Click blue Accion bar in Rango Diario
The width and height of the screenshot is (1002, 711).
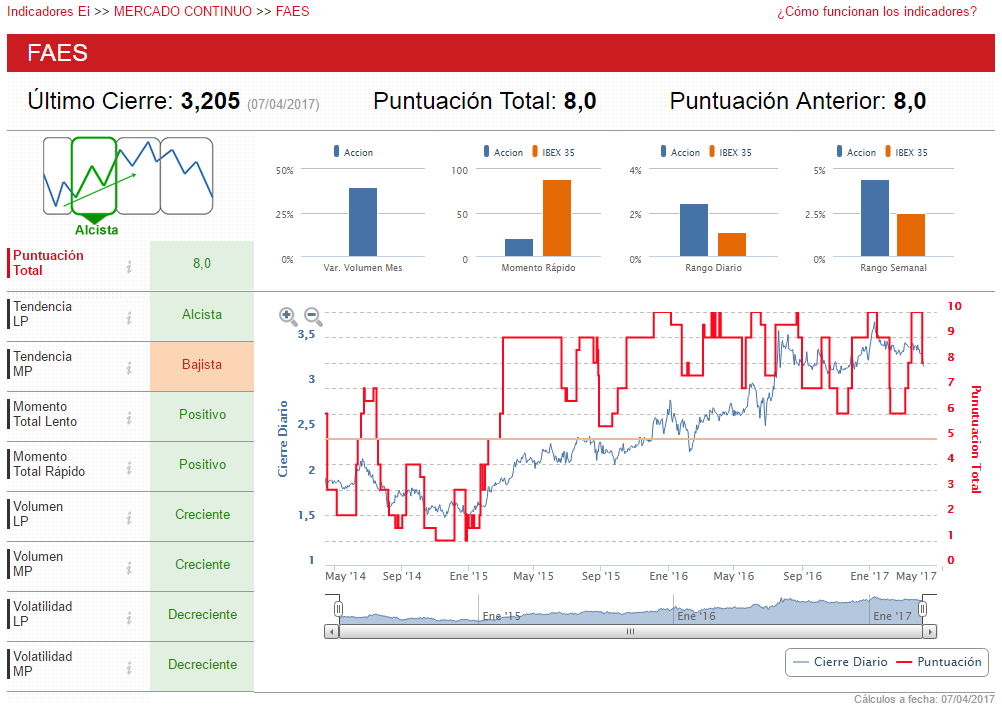pos(693,230)
